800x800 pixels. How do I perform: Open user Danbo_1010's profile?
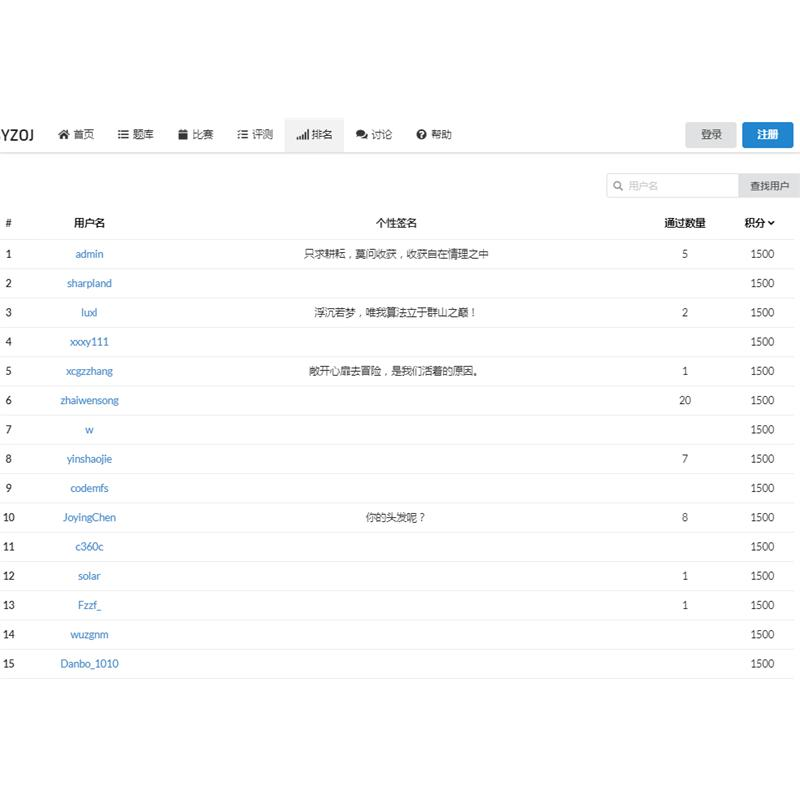(x=89, y=664)
